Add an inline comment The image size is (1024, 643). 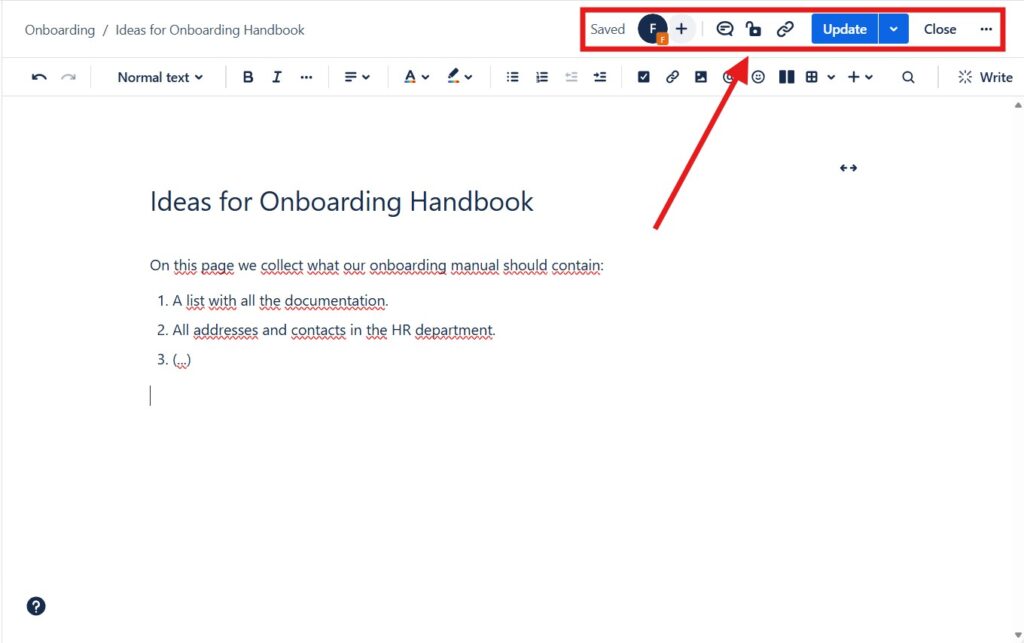tap(725, 28)
